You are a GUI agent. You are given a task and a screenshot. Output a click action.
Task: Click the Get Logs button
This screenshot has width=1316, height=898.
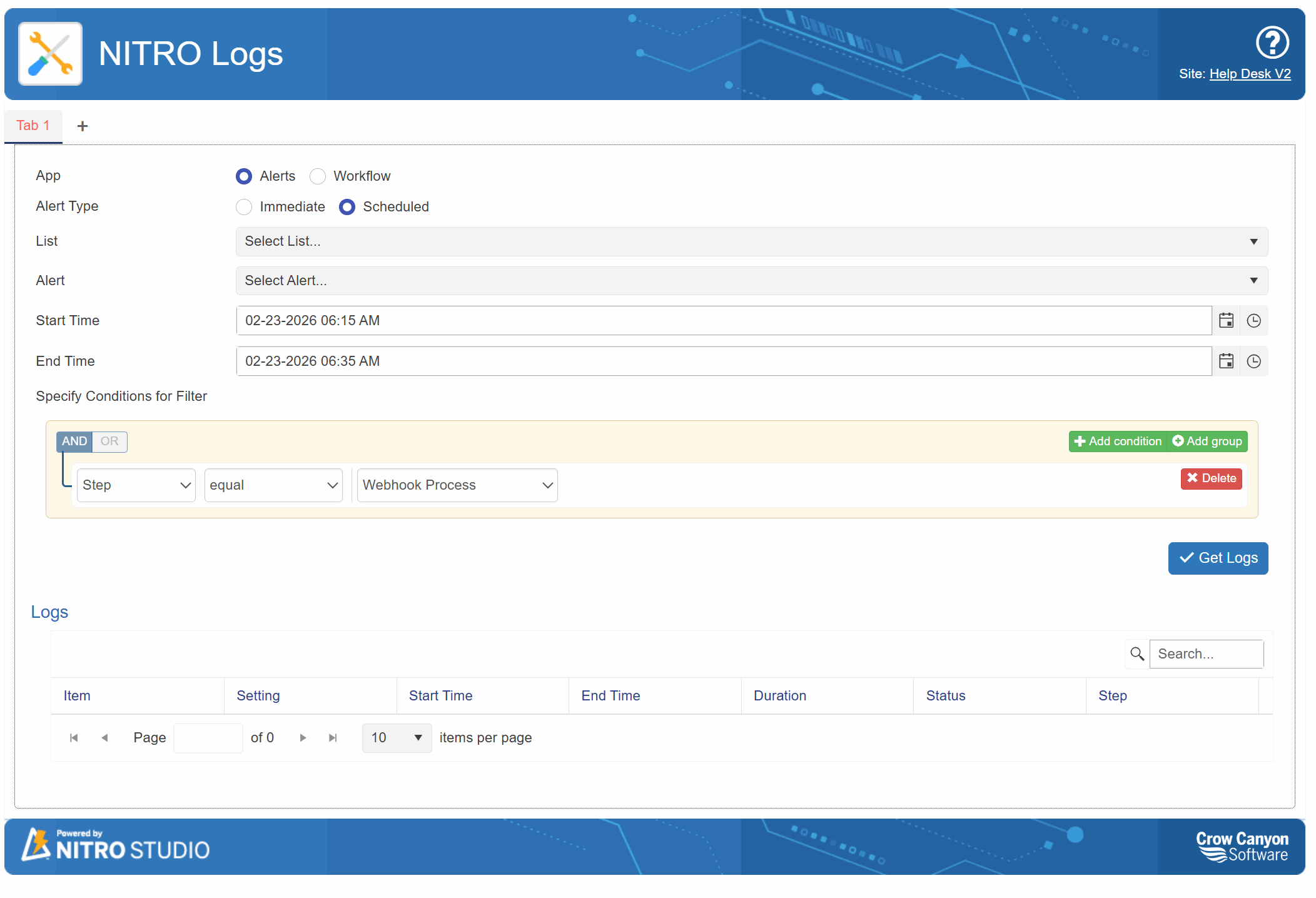coord(1217,558)
